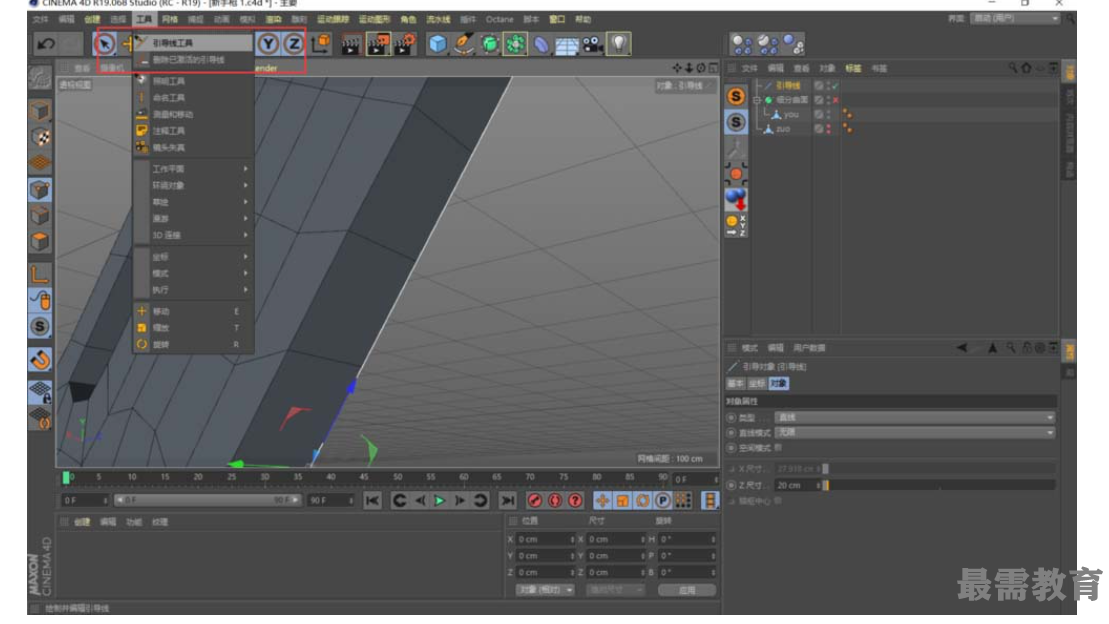
Task: Select the points mode cube icon
Action: 40,190
